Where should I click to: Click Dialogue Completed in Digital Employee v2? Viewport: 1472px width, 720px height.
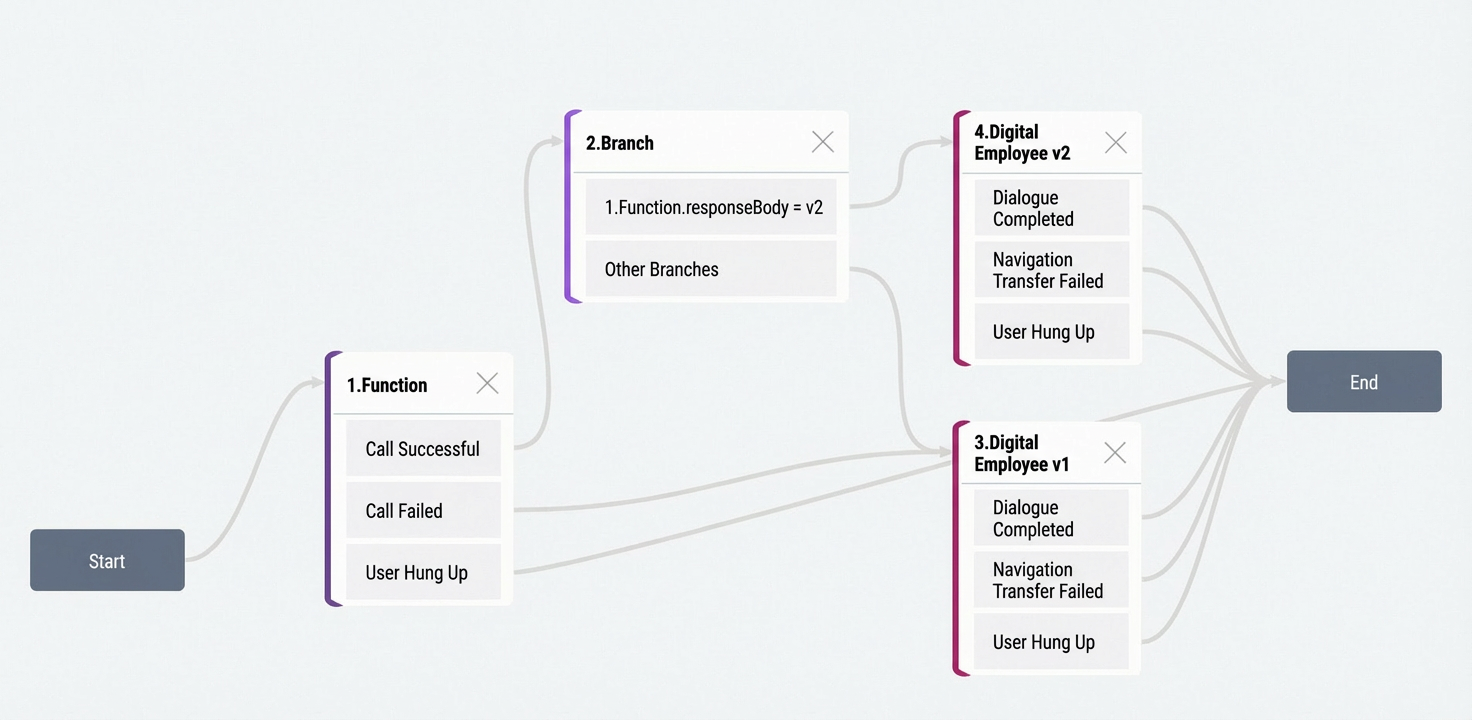click(x=1051, y=208)
